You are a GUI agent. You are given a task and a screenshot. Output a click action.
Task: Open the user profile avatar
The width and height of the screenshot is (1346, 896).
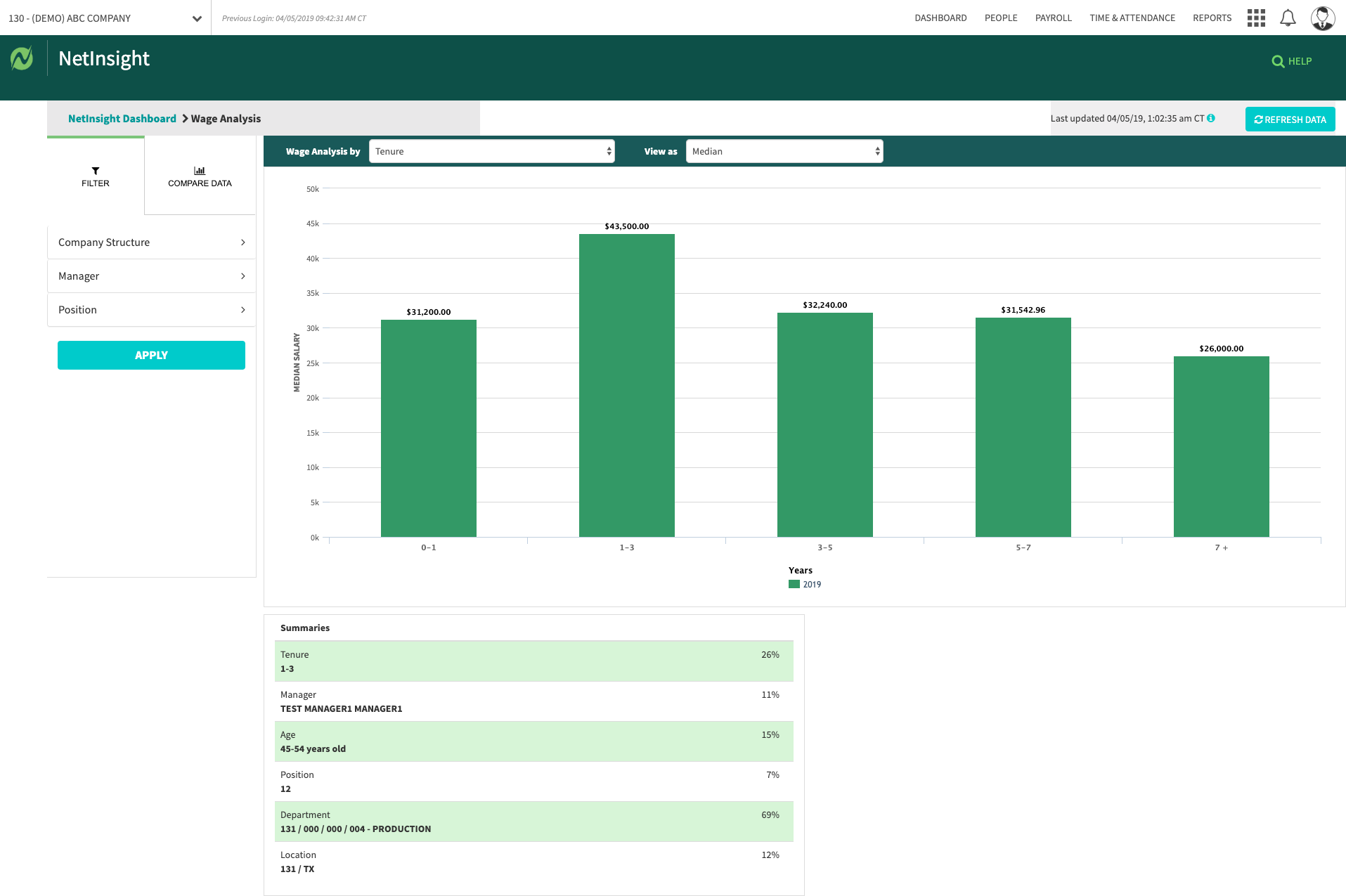coord(1322,18)
